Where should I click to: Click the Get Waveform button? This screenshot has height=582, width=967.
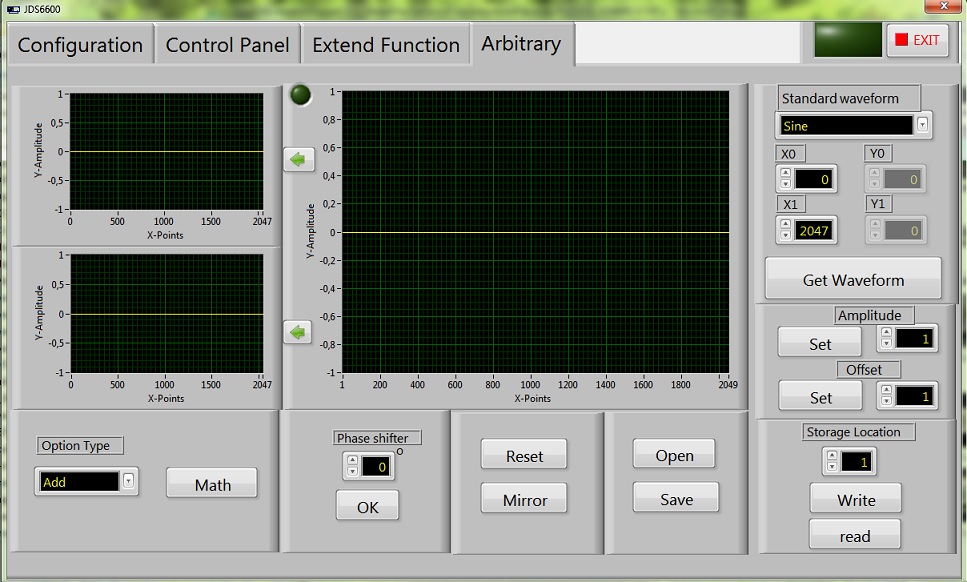[x=854, y=280]
